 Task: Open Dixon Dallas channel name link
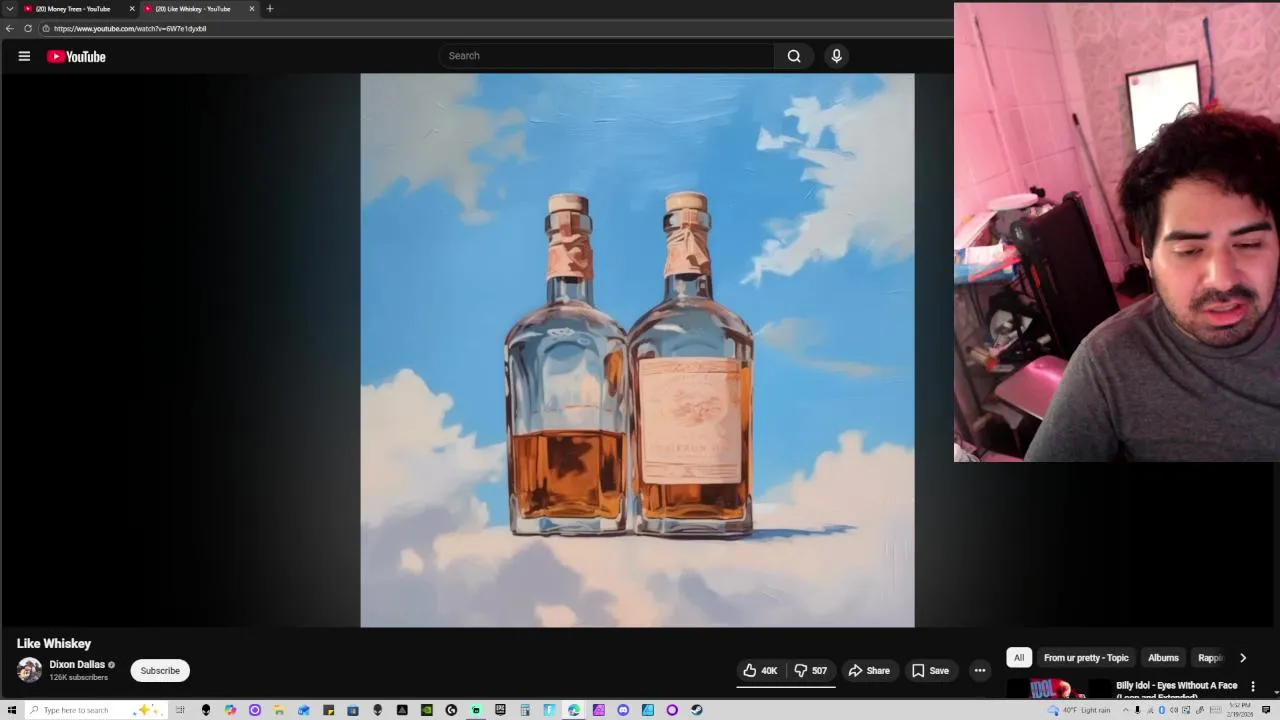(x=77, y=665)
